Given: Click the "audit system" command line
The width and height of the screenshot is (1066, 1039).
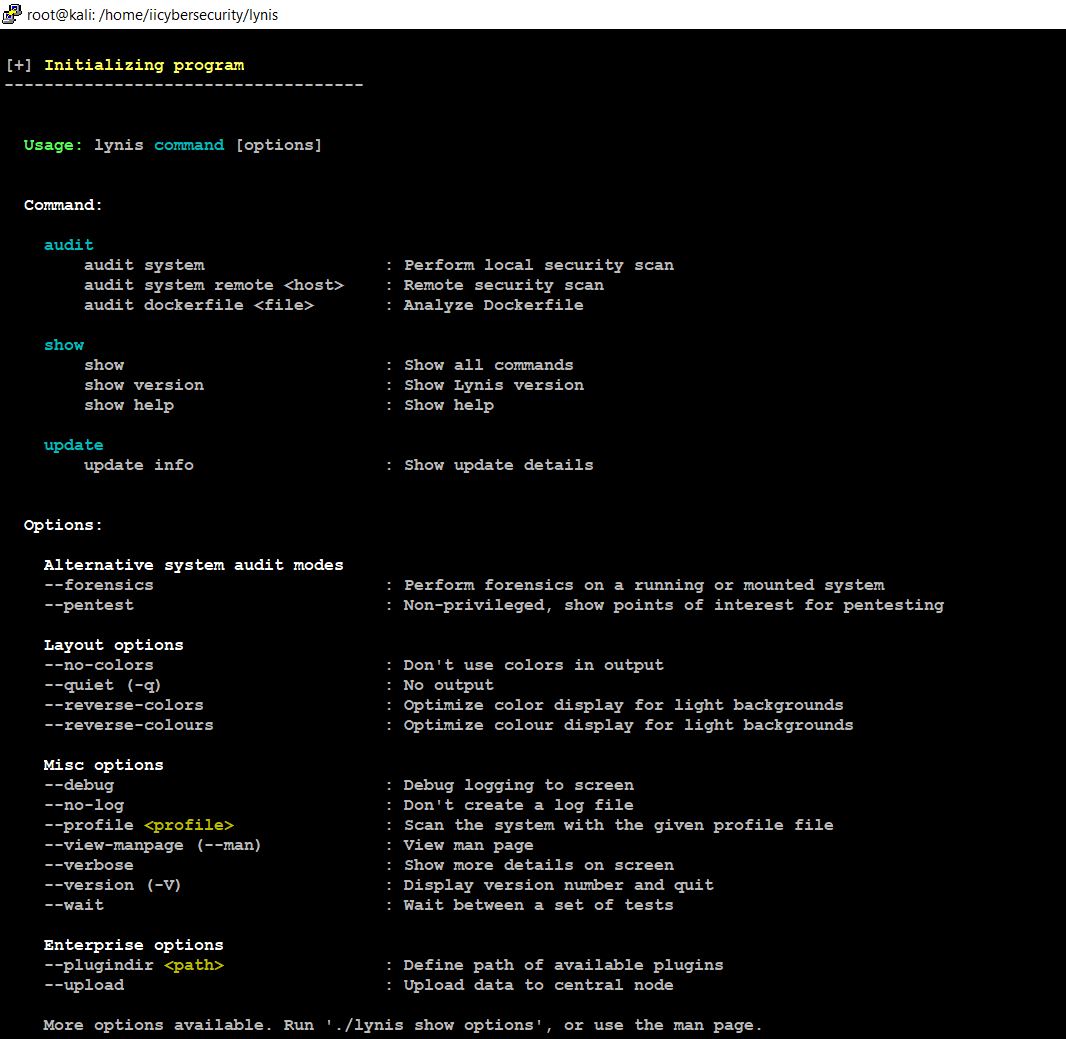Looking at the screenshot, I should click(x=142, y=264).
